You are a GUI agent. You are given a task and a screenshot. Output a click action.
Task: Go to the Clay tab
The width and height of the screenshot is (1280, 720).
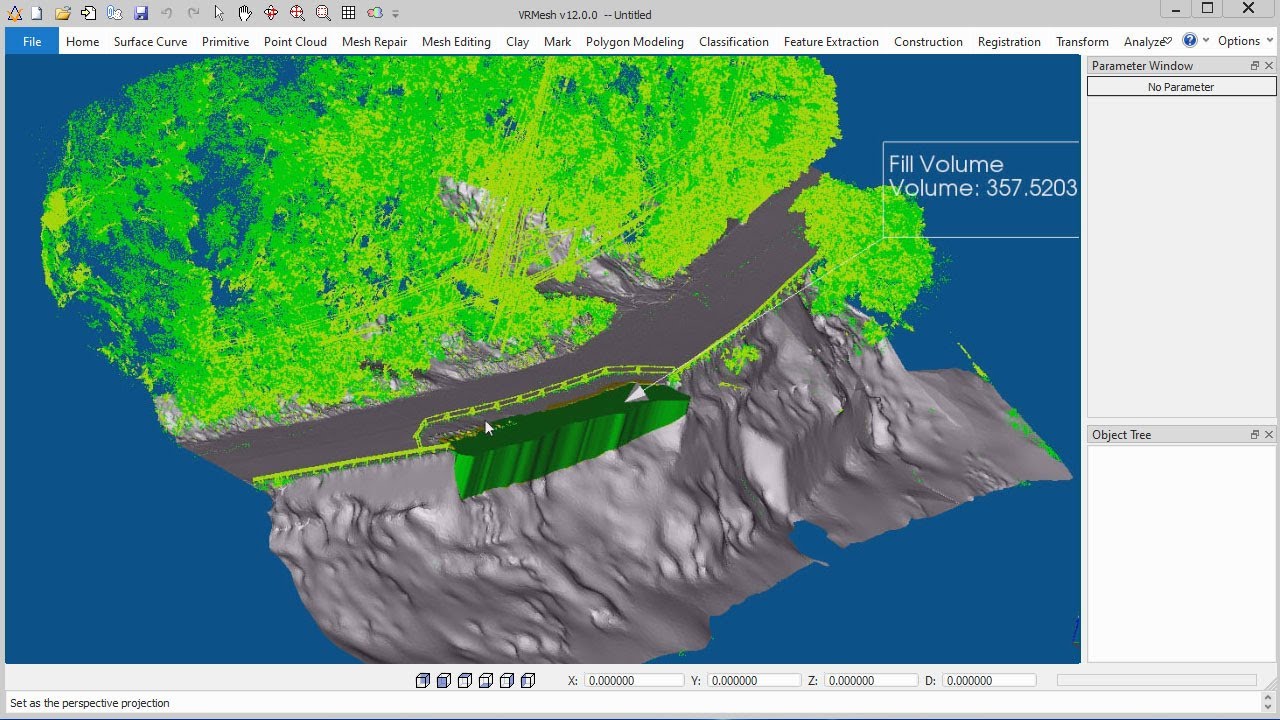click(517, 41)
